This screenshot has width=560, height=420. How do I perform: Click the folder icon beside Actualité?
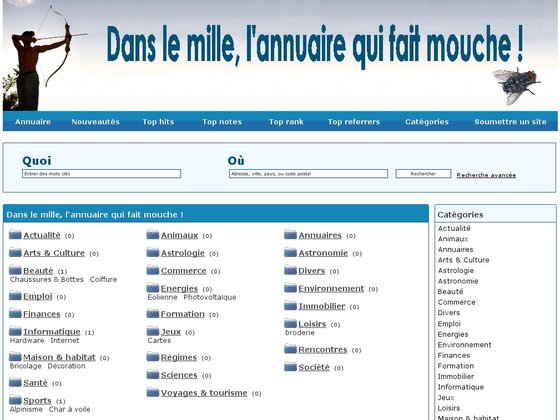15,235
